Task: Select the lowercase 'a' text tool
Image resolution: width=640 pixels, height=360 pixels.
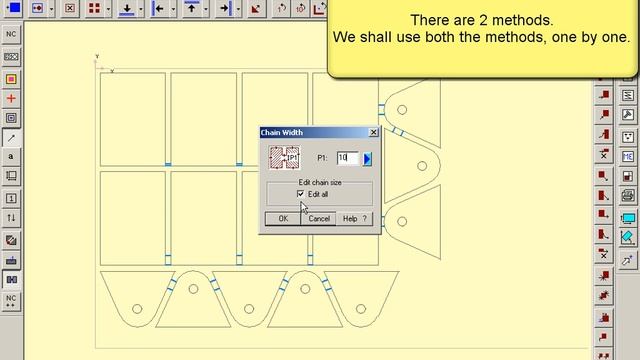Action: pyautogui.click(x=11, y=157)
